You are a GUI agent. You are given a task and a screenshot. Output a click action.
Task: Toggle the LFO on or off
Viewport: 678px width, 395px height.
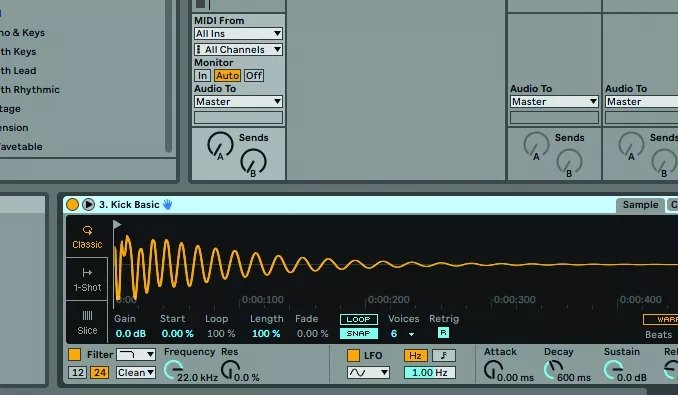click(353, 355)
